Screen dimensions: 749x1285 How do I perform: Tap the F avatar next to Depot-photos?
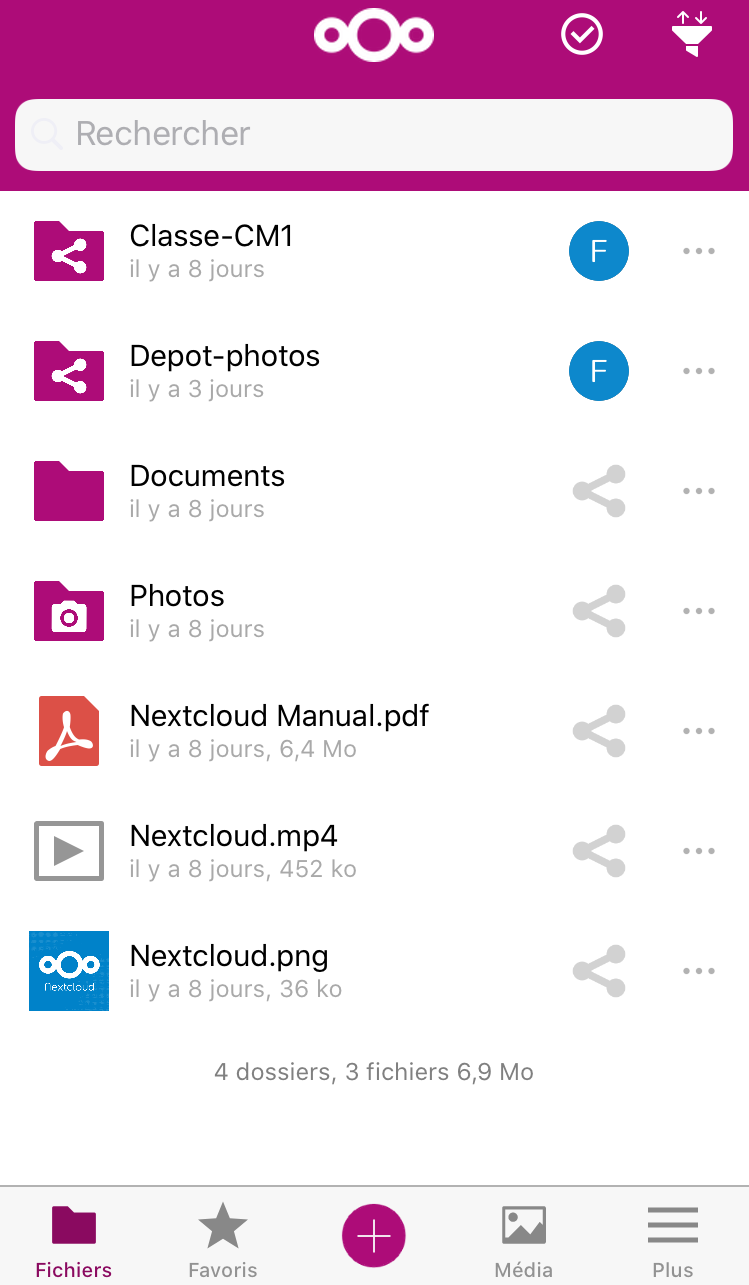599,371
